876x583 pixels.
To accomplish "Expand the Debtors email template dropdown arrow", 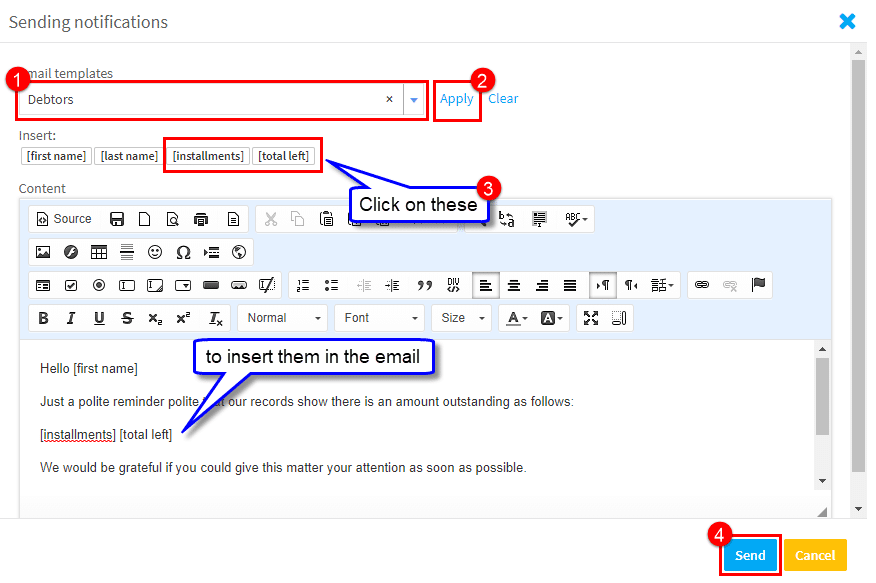I will pos(414,99).
